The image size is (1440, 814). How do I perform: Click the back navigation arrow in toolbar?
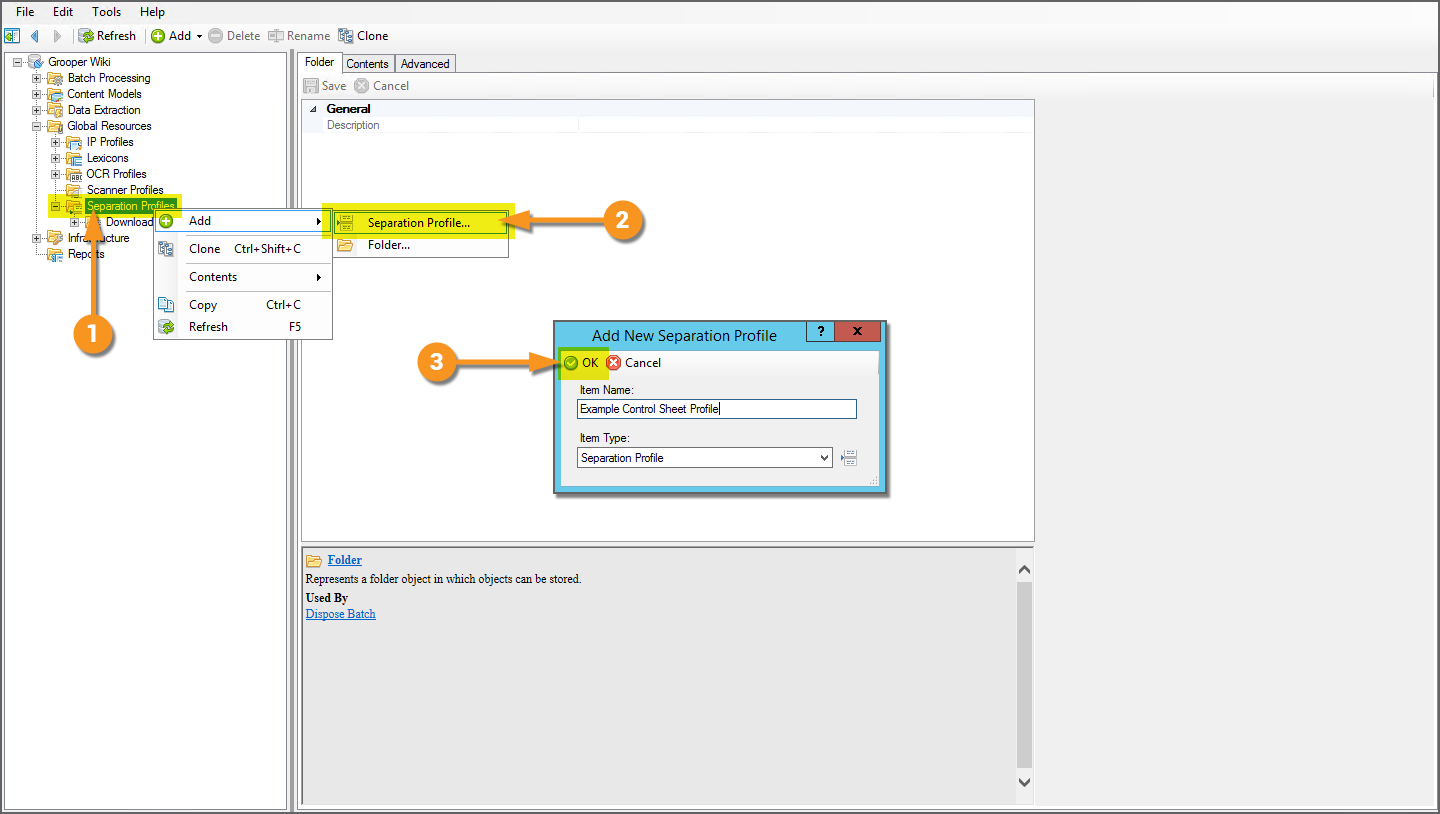tap(35, 36)
